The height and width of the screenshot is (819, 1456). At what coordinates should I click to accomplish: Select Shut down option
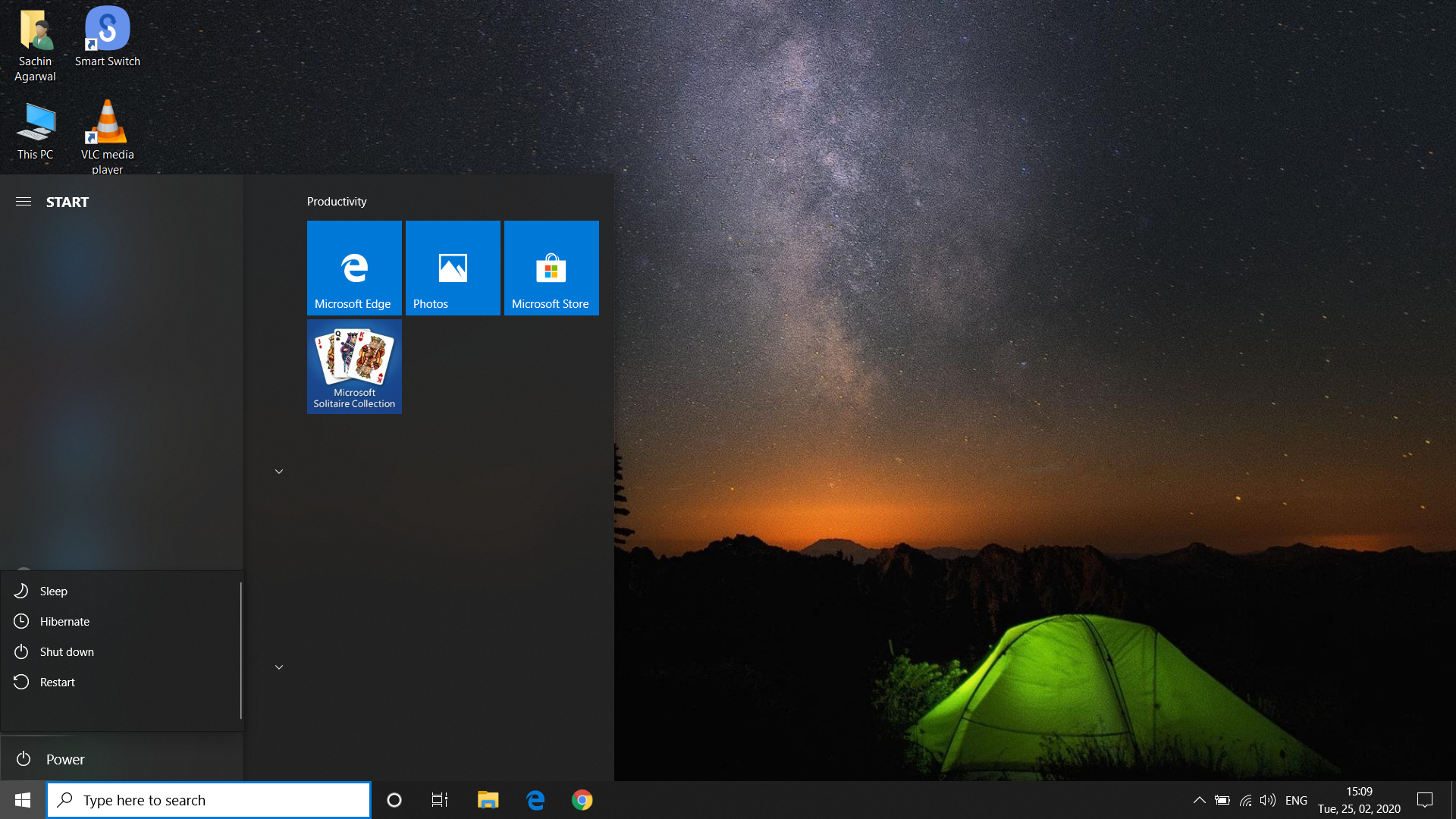[x=67, y=652]
